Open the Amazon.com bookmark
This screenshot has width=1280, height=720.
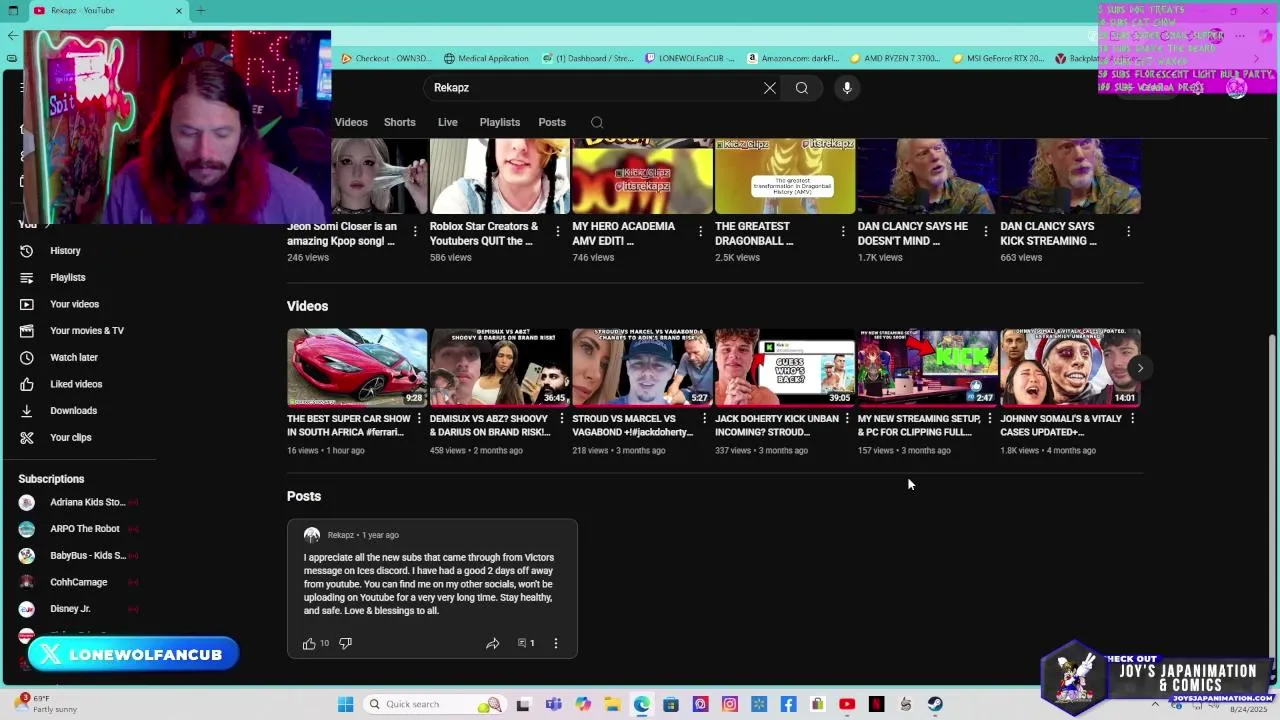(793, 58)
